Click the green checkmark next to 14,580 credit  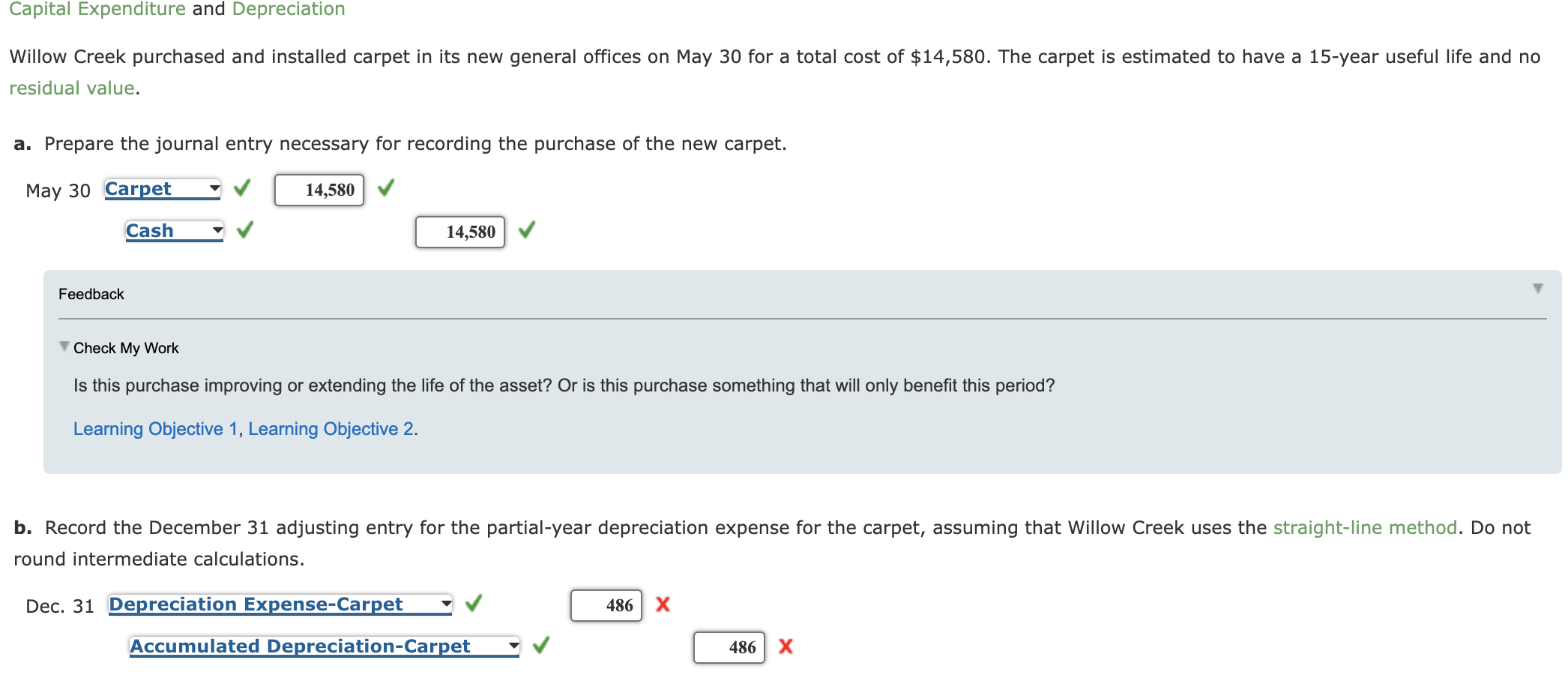tap(527, 232)
